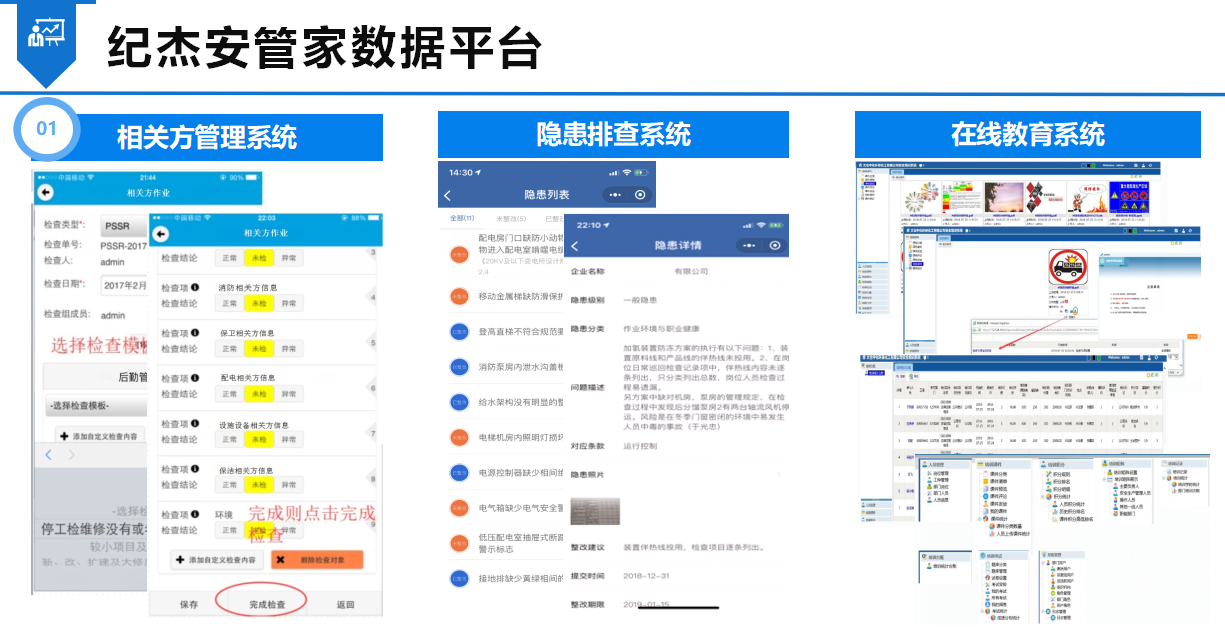Tap circle close icon in 隐患详情 header
Image resolution: width=1225 pixels, height=627 pixels.
[776, 245]
